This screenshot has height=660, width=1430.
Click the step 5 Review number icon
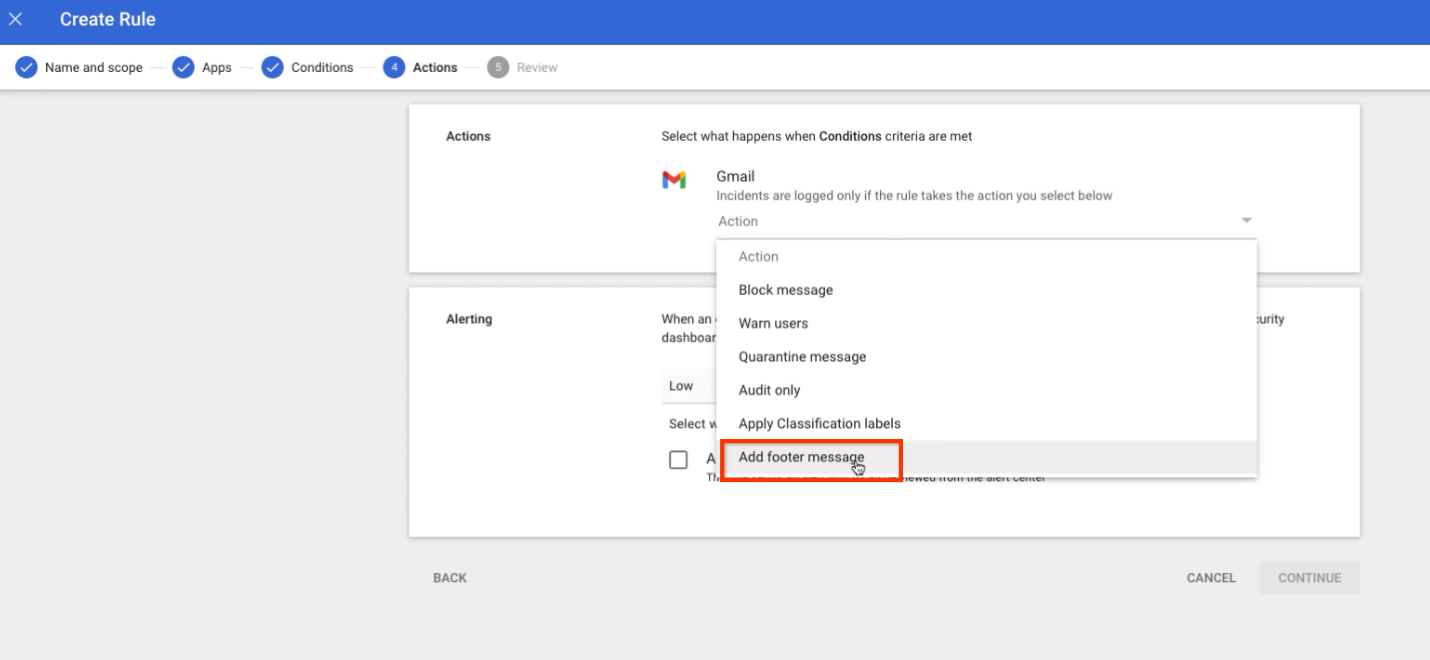[x=498, y=68]
